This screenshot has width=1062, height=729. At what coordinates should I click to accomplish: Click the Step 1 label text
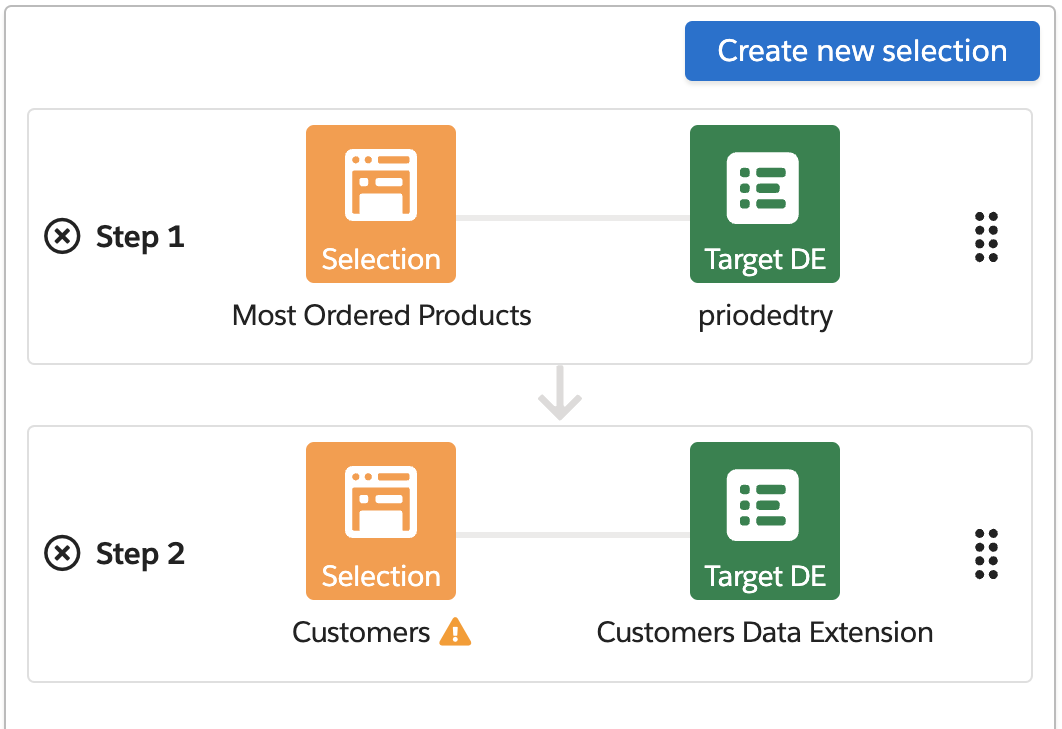pyautogui.click(x=140, y=237)
